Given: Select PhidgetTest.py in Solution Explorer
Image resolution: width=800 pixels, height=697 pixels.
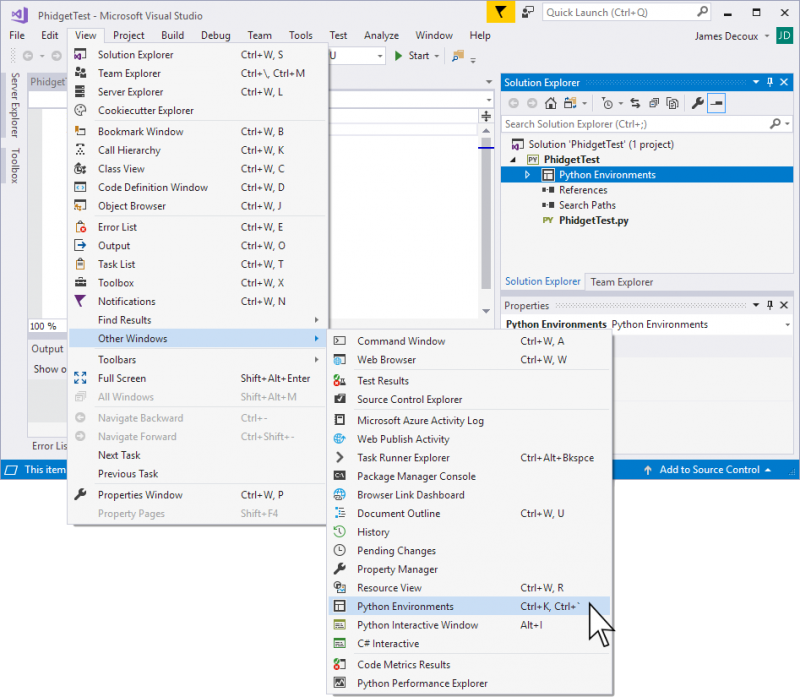Looking at the screenshot, I should tap(593, 220).
